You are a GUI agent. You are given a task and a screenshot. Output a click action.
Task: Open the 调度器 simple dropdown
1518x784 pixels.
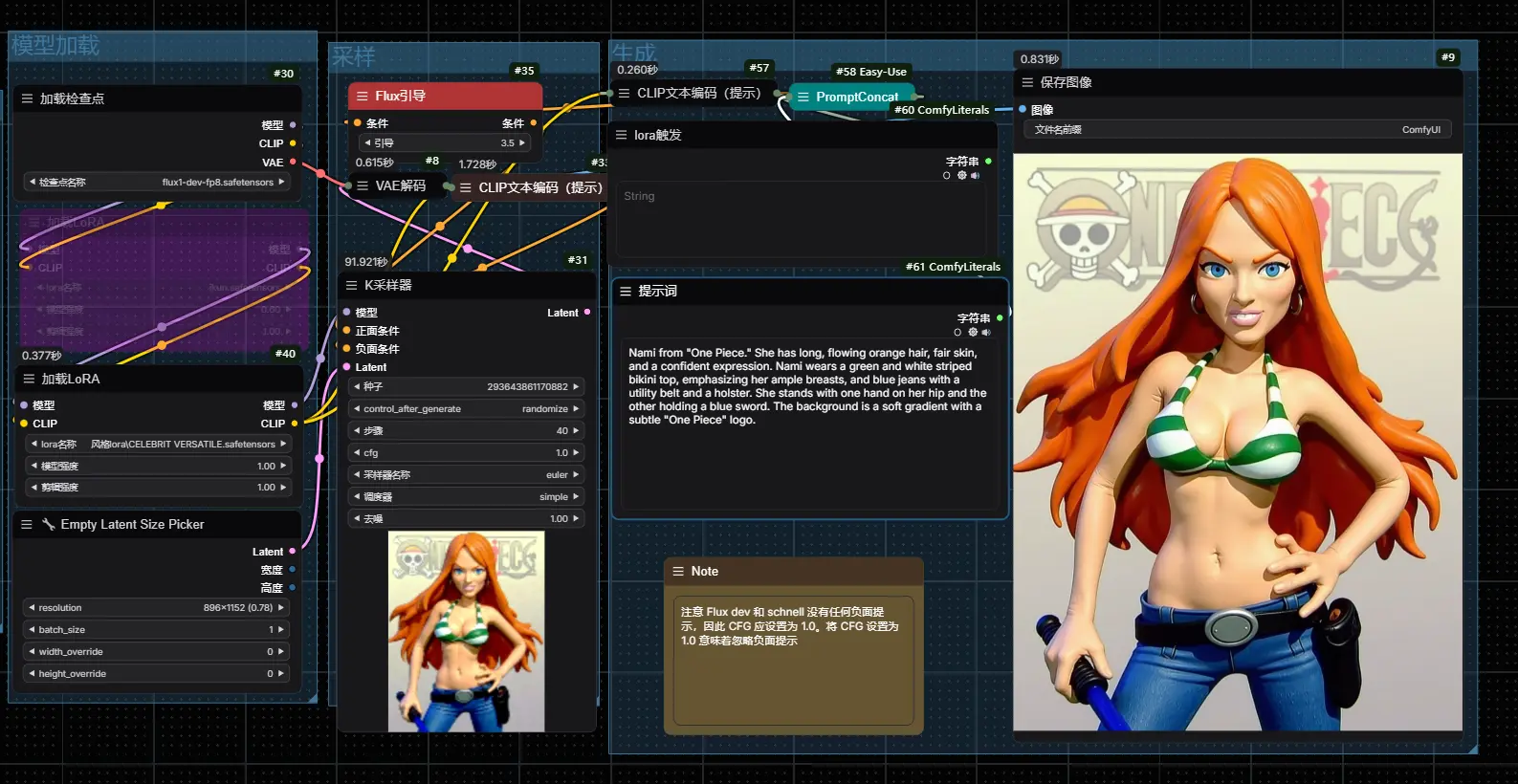(467, 496)
